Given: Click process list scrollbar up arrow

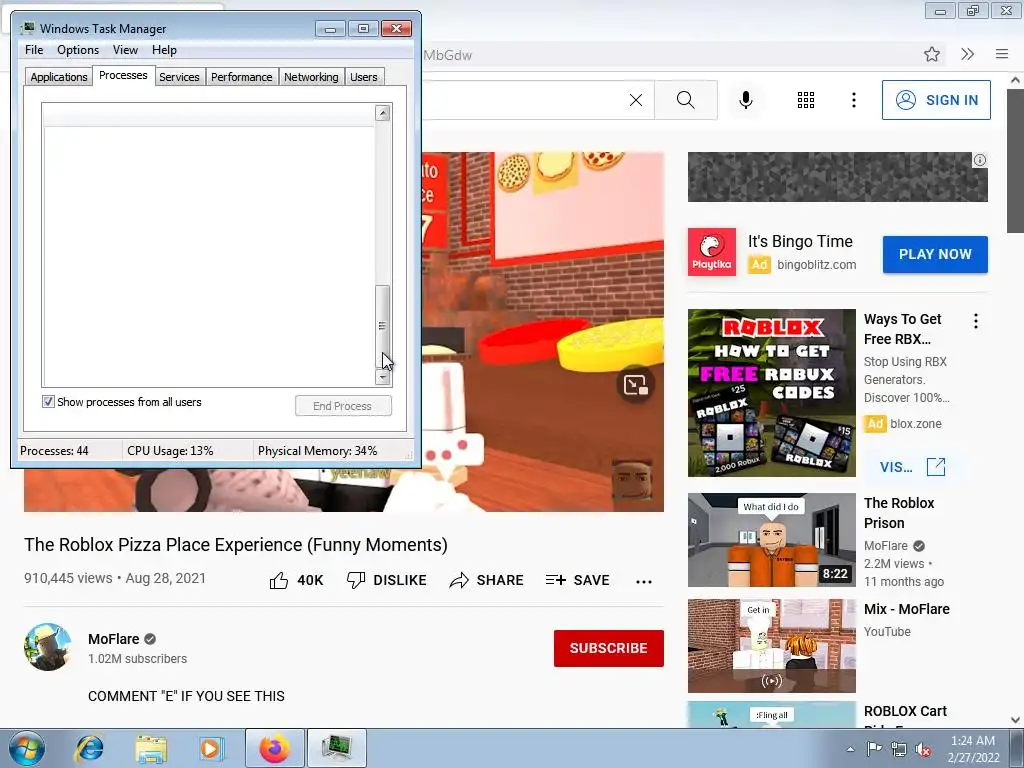Looking at the screenshot, I should click(383, 112).
